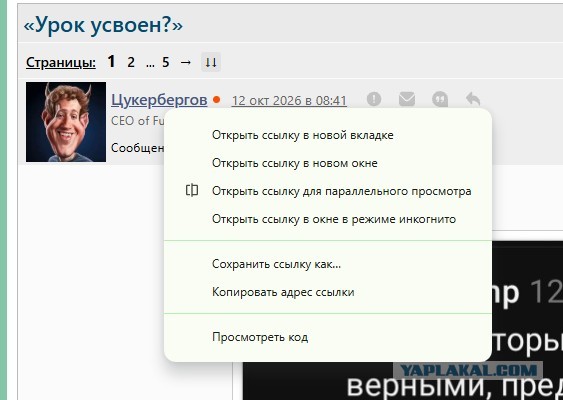
Task: Click the thread title «Урок усвоен?»
Action: tap(103, 25)
